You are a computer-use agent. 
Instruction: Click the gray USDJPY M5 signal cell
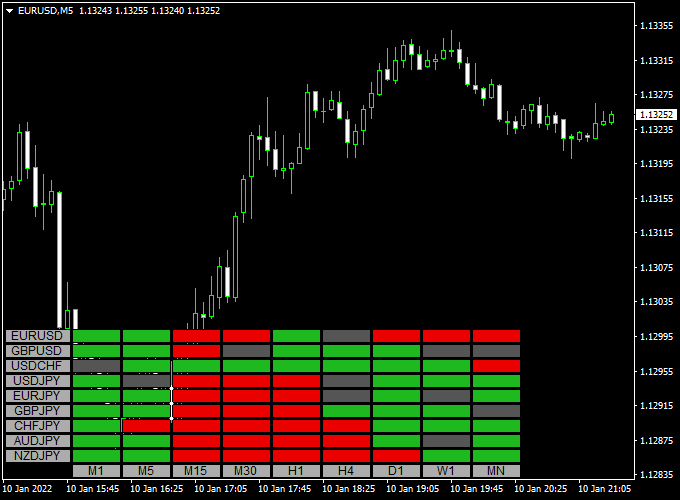[x=147, y=381]
